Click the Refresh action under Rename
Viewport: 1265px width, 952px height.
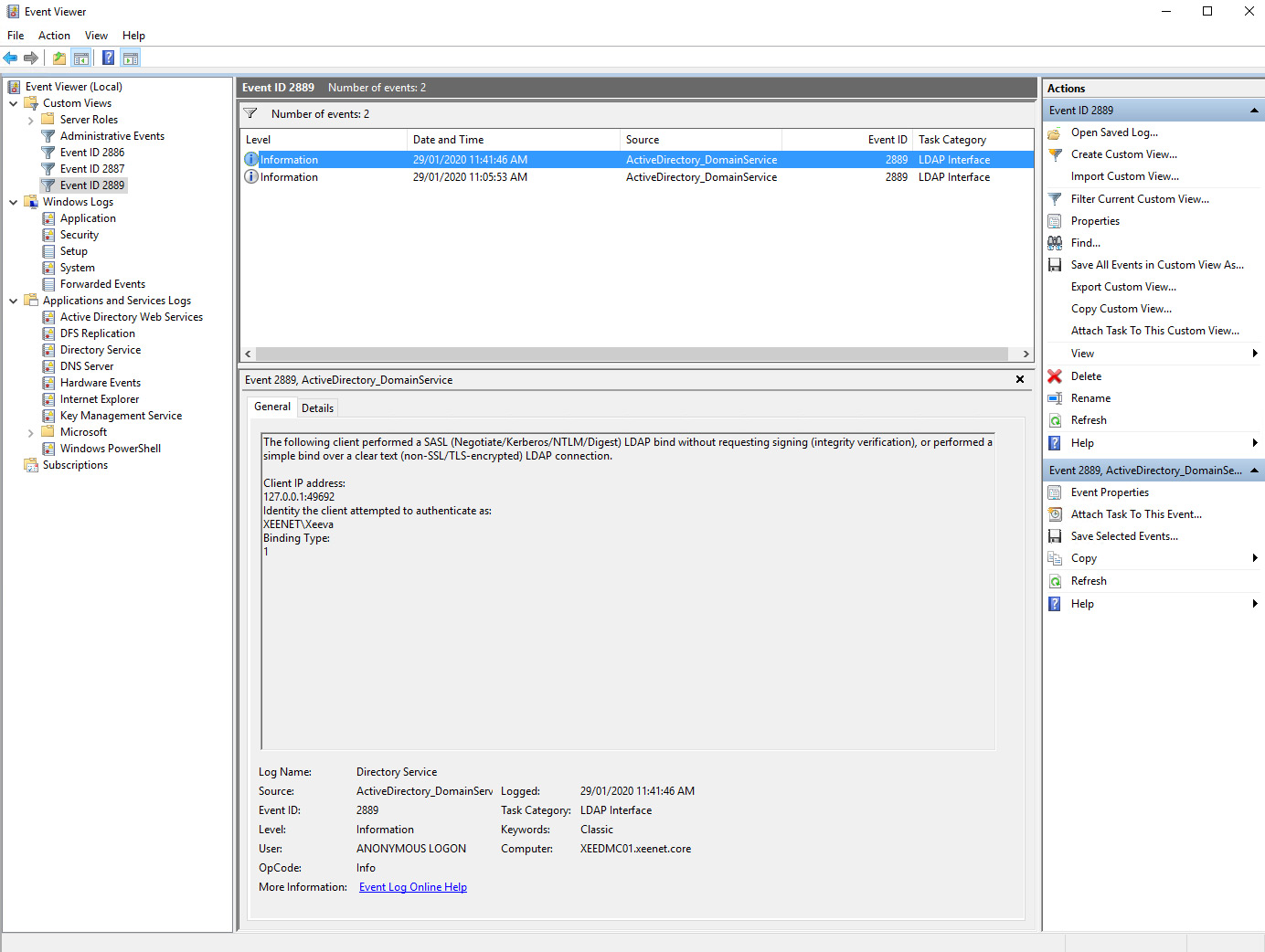[x=1089, y=420]
